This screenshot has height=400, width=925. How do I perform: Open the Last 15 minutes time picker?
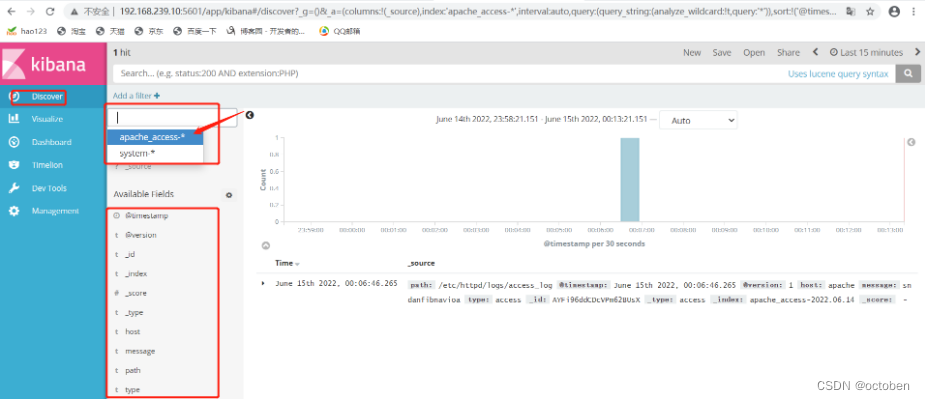[866, 53]
